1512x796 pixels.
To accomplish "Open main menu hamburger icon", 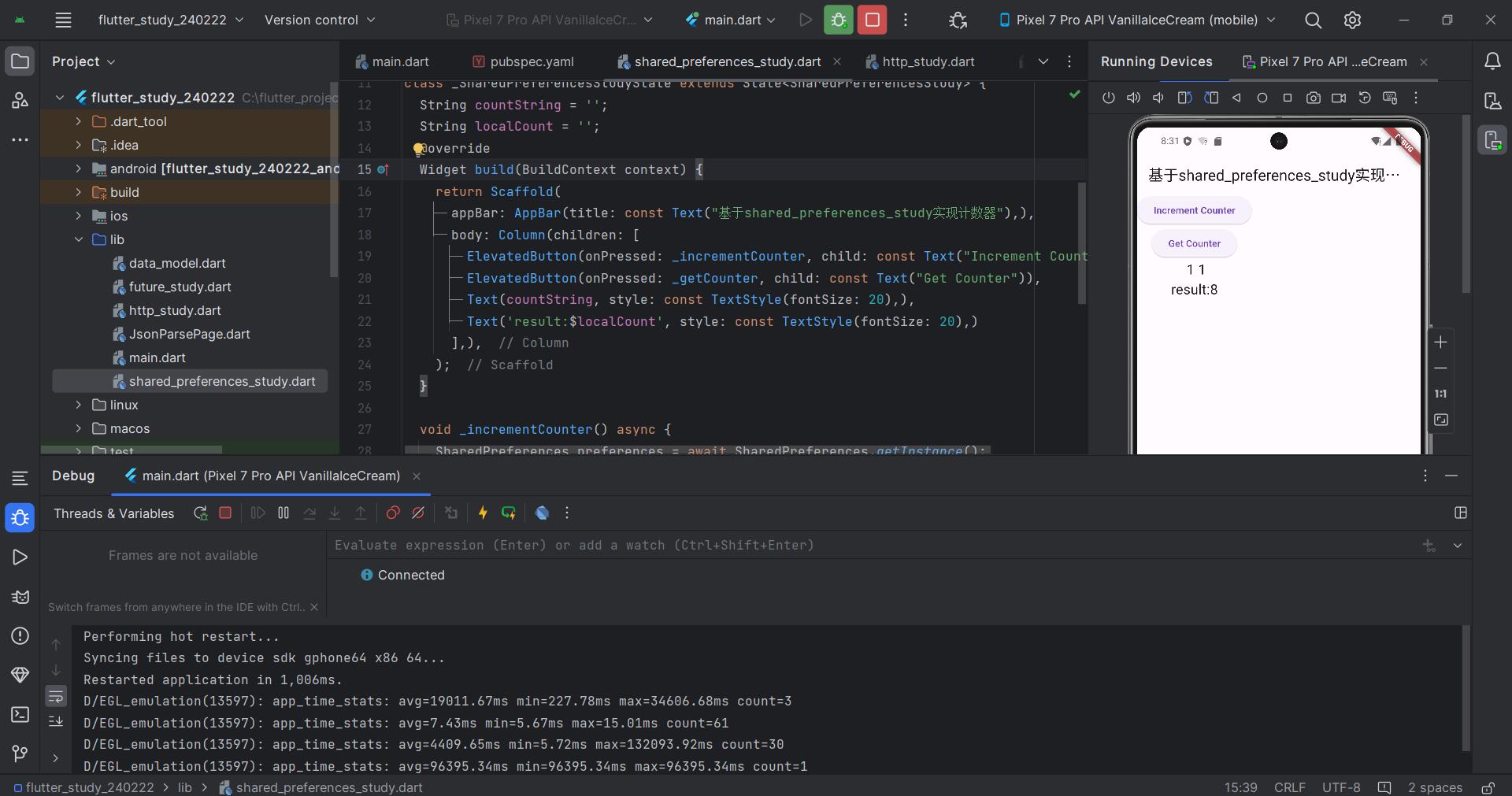I will point(63,20).
